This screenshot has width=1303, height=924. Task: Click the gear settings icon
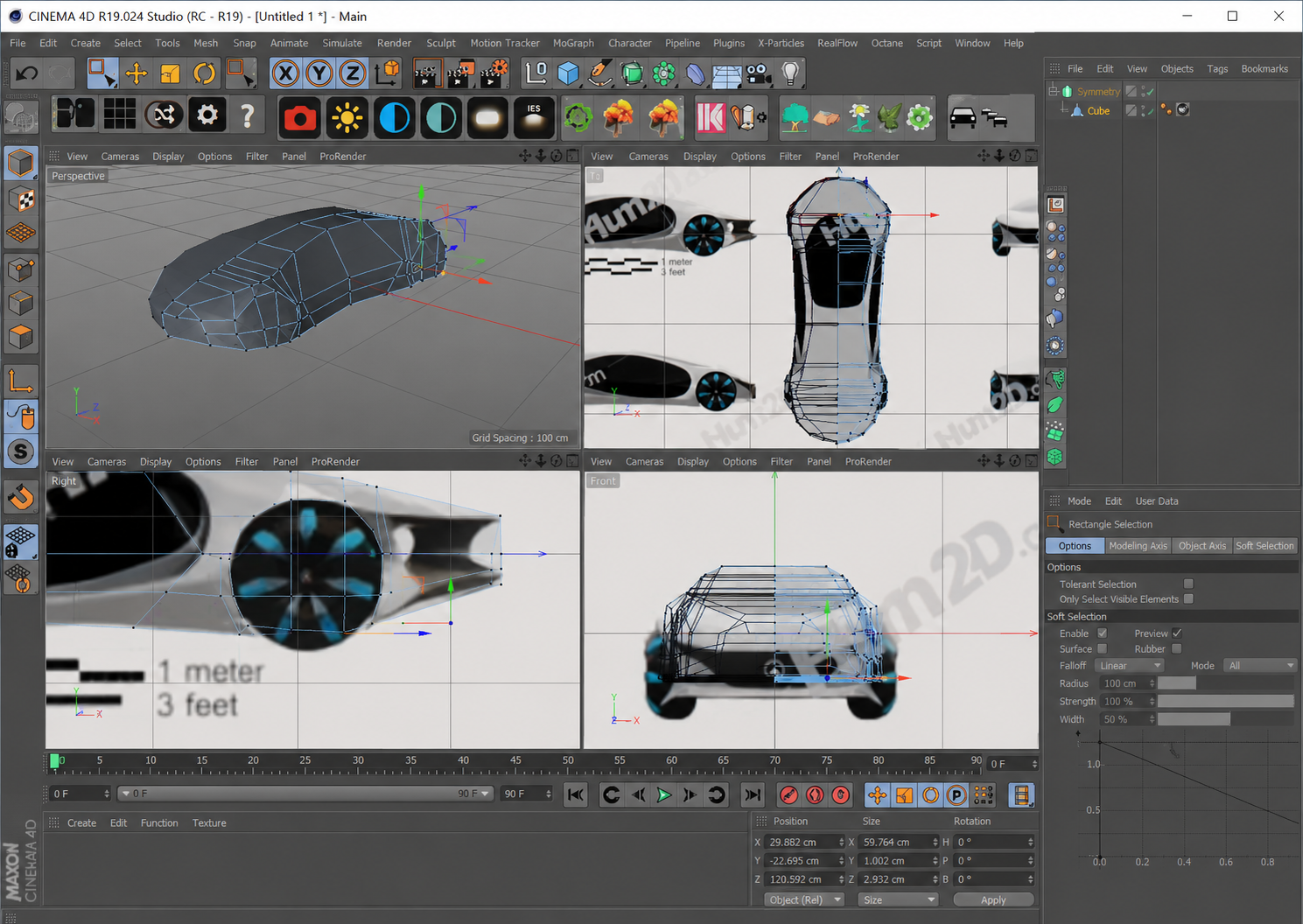207,115
